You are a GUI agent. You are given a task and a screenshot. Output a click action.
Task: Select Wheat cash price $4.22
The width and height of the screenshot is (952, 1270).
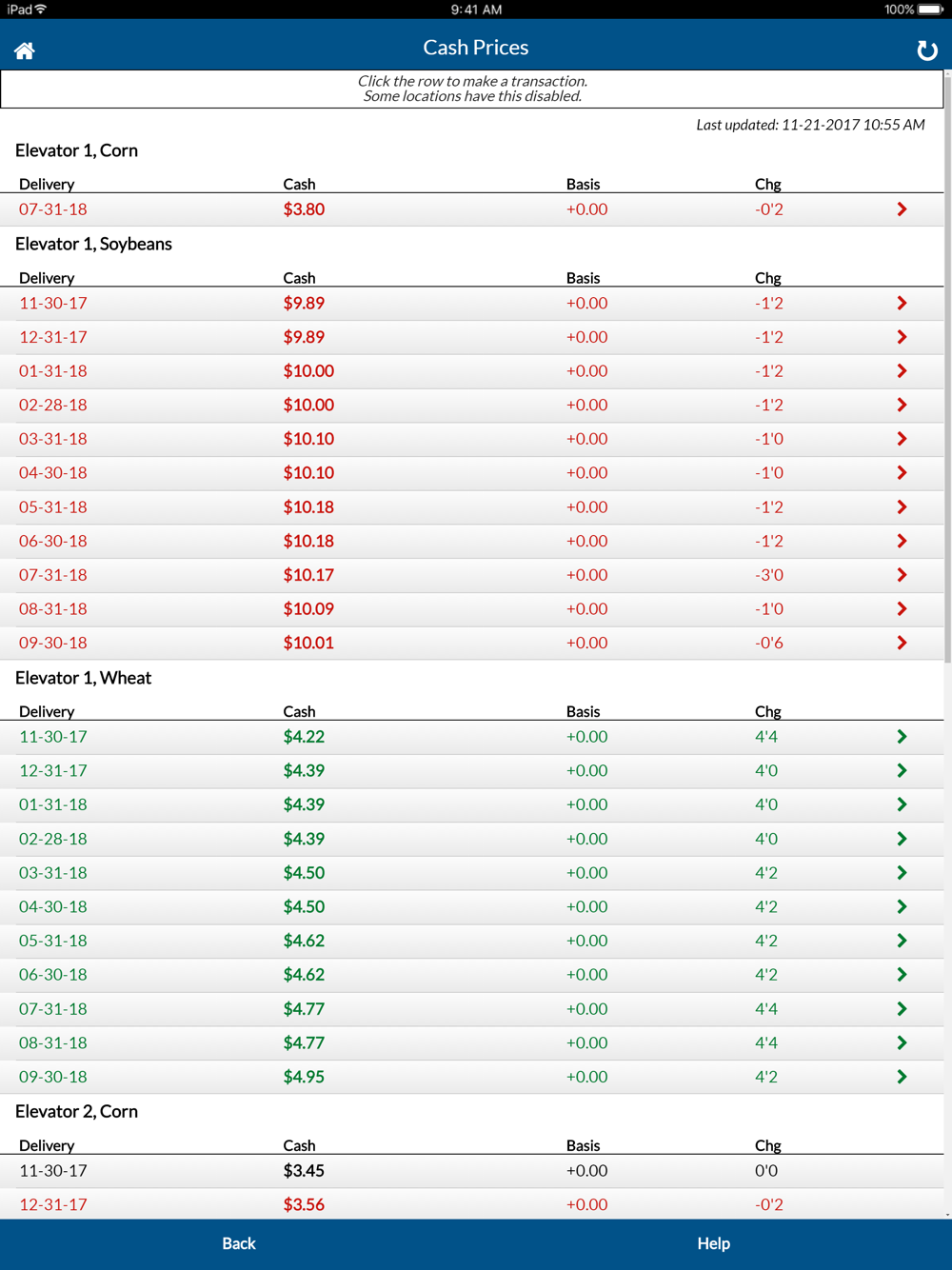(304, 737)
